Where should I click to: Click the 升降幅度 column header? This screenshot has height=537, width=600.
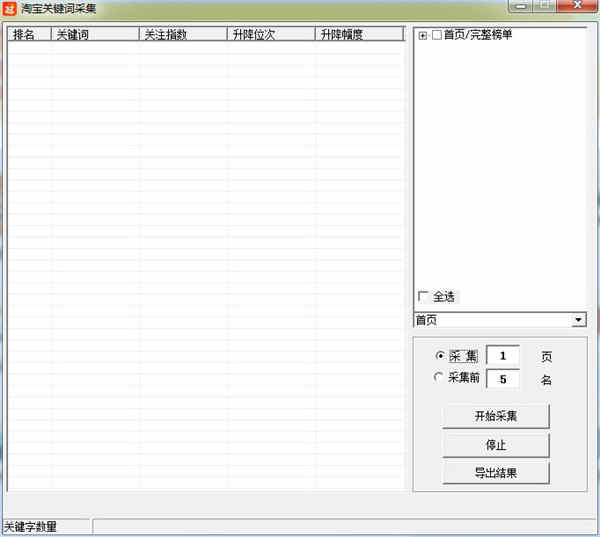(359, 34)
